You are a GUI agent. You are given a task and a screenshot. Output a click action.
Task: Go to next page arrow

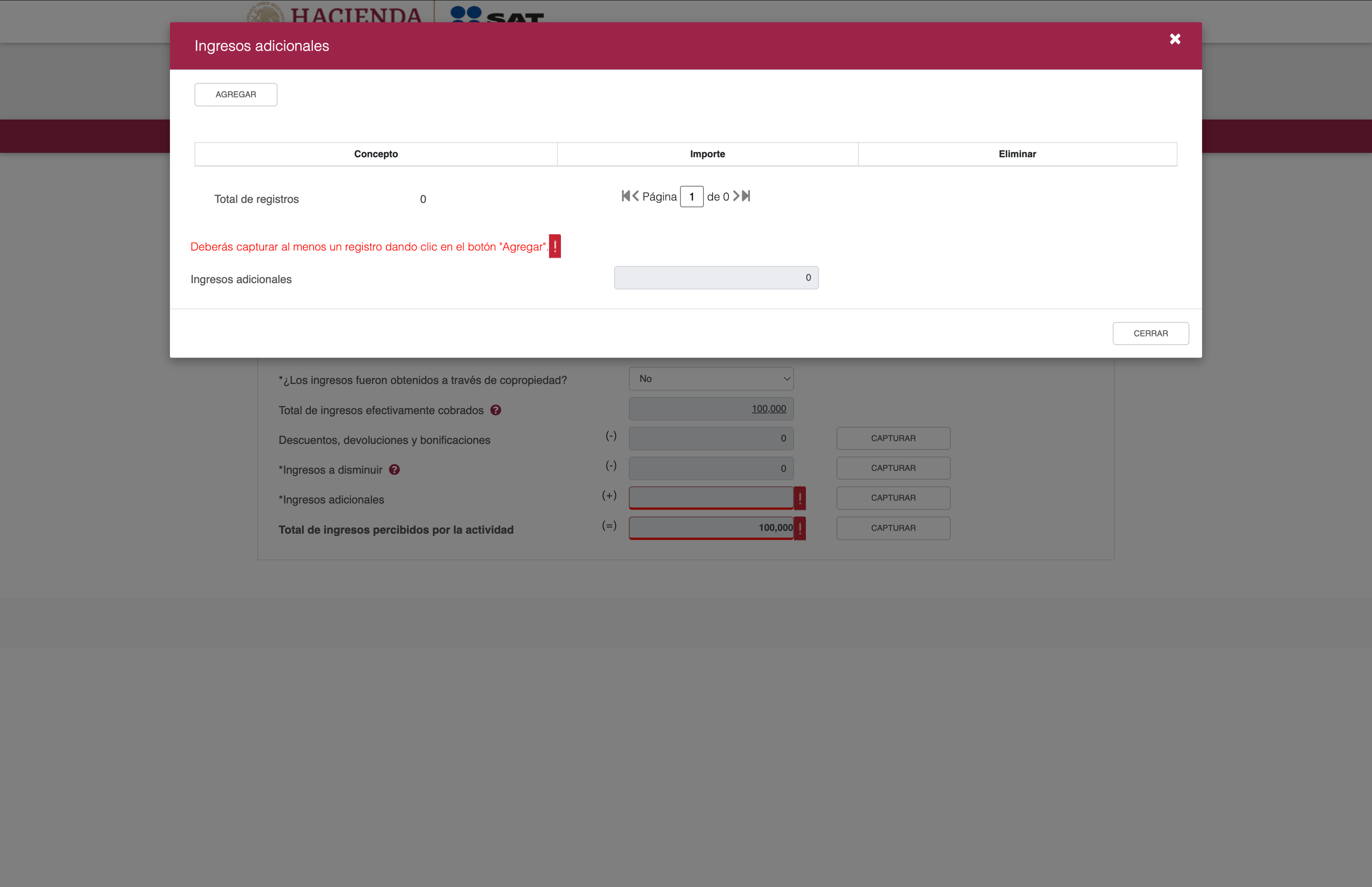[736, 196]
